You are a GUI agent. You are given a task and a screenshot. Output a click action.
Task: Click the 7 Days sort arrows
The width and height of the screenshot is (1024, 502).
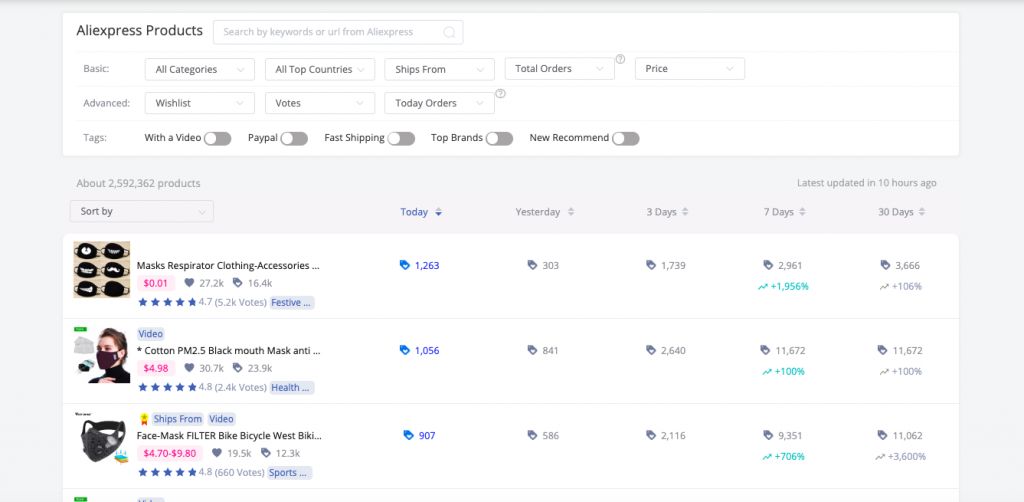pyautogui.click(x=802, y=212)
